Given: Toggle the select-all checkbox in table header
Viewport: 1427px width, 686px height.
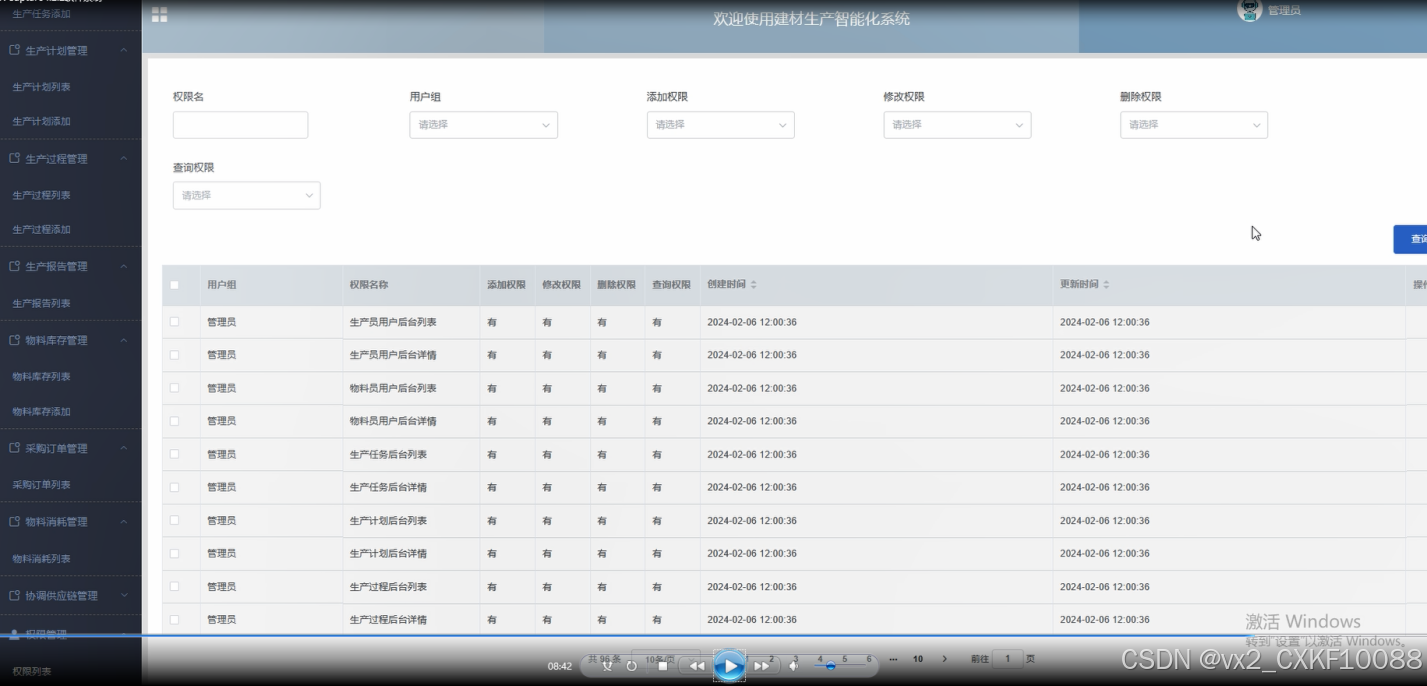Looking at the screenshot, I should pyautogui.click(x=174, y=285).
